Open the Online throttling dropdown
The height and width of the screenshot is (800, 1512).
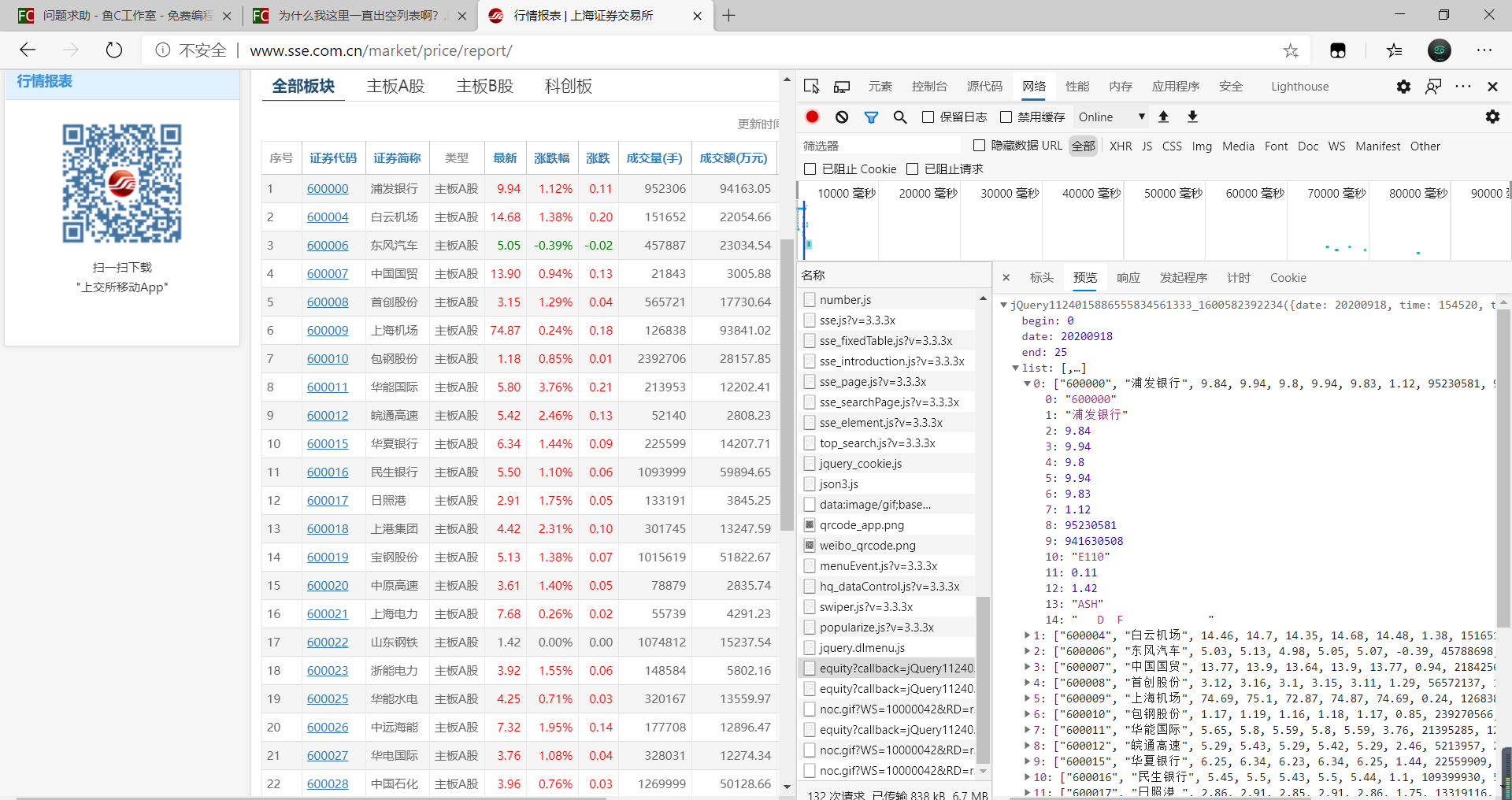(x=1111, y=117)
